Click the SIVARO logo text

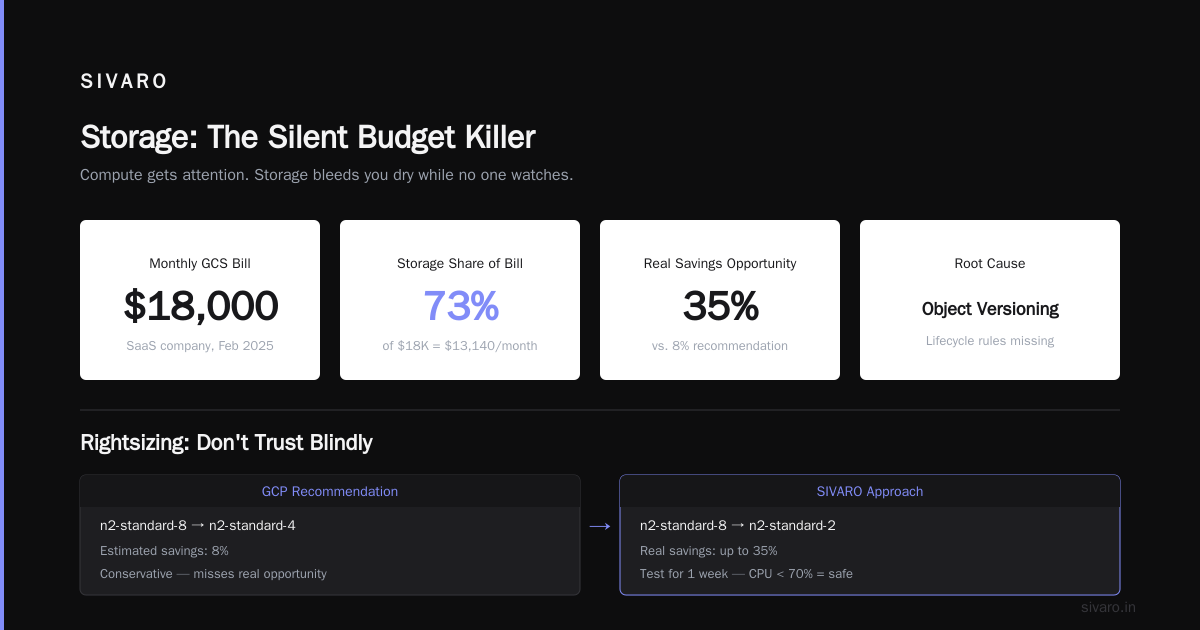(x=124, y=82)
